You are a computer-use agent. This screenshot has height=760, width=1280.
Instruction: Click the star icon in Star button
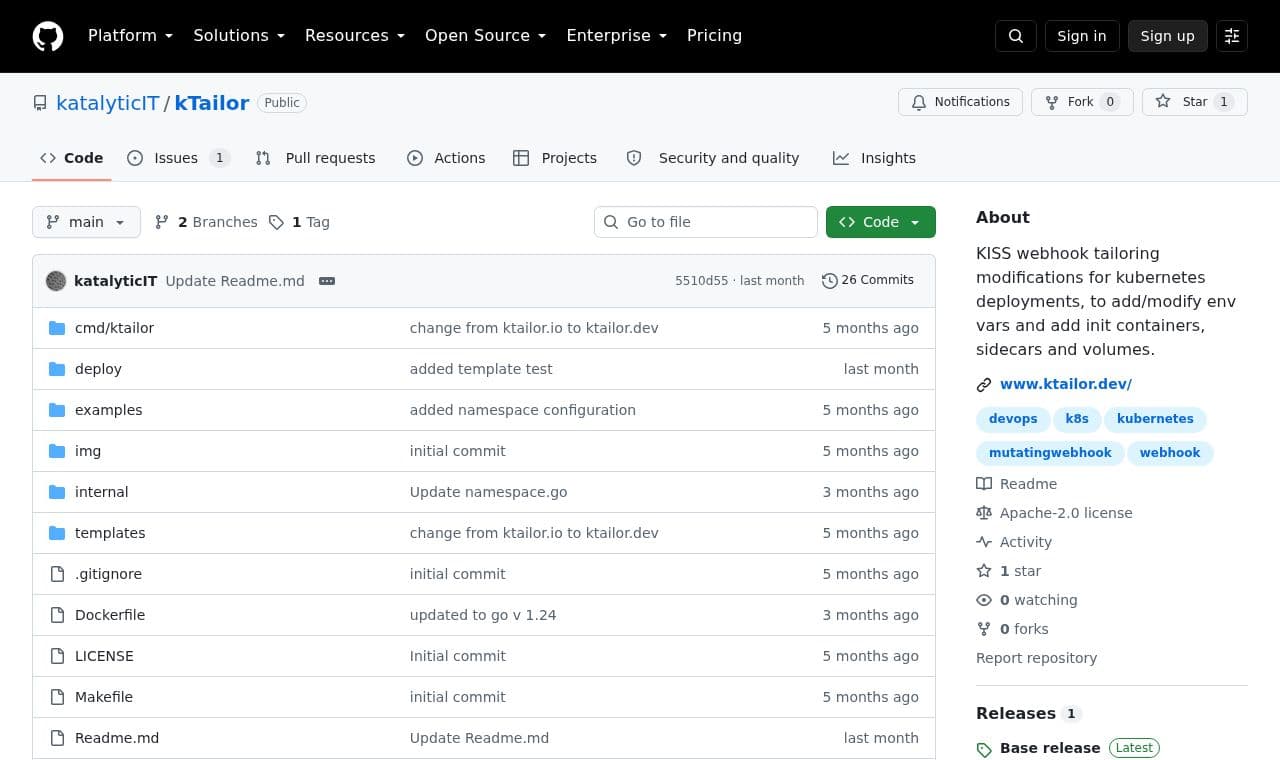(x=1163, y=102)
